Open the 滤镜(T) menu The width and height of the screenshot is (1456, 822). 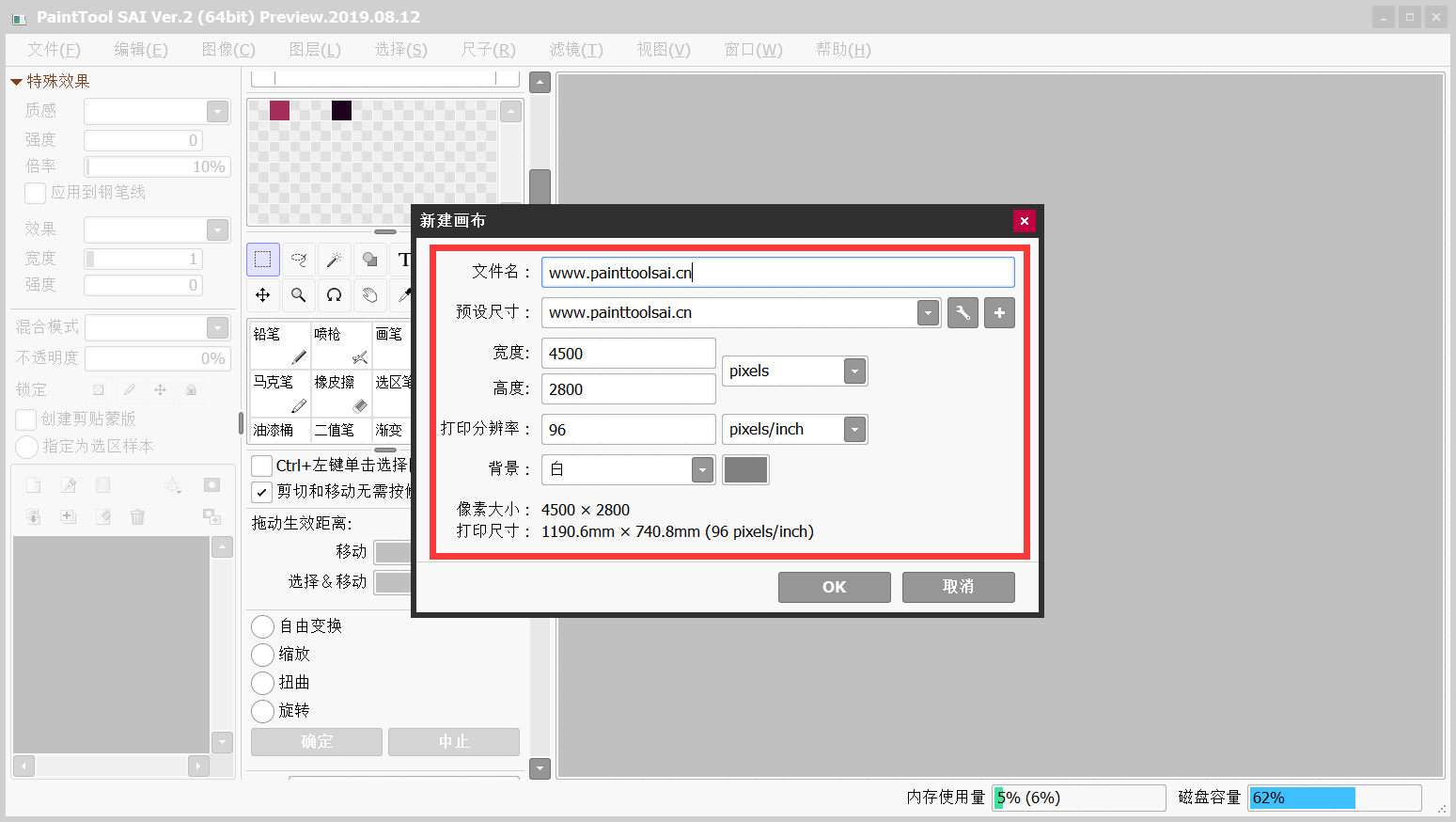(x=576, y=50)
